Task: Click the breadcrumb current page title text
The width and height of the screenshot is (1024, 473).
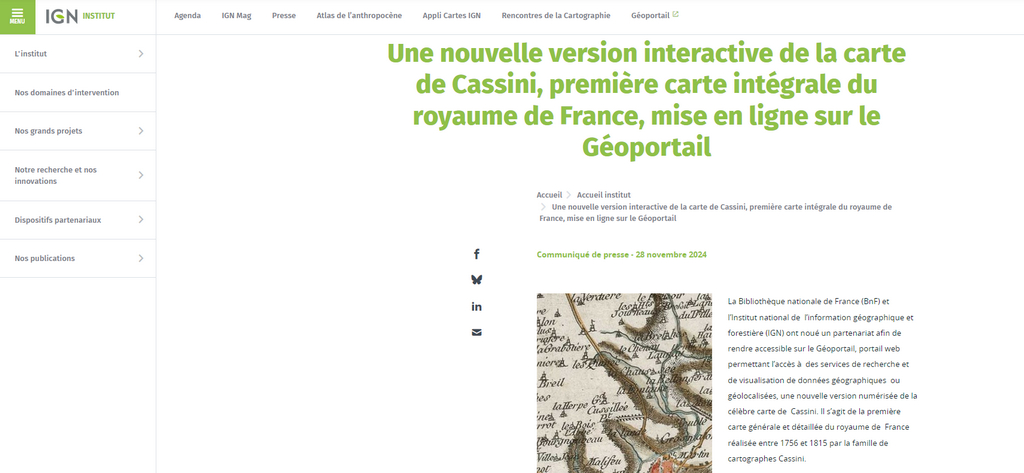Action: [716, 212]
